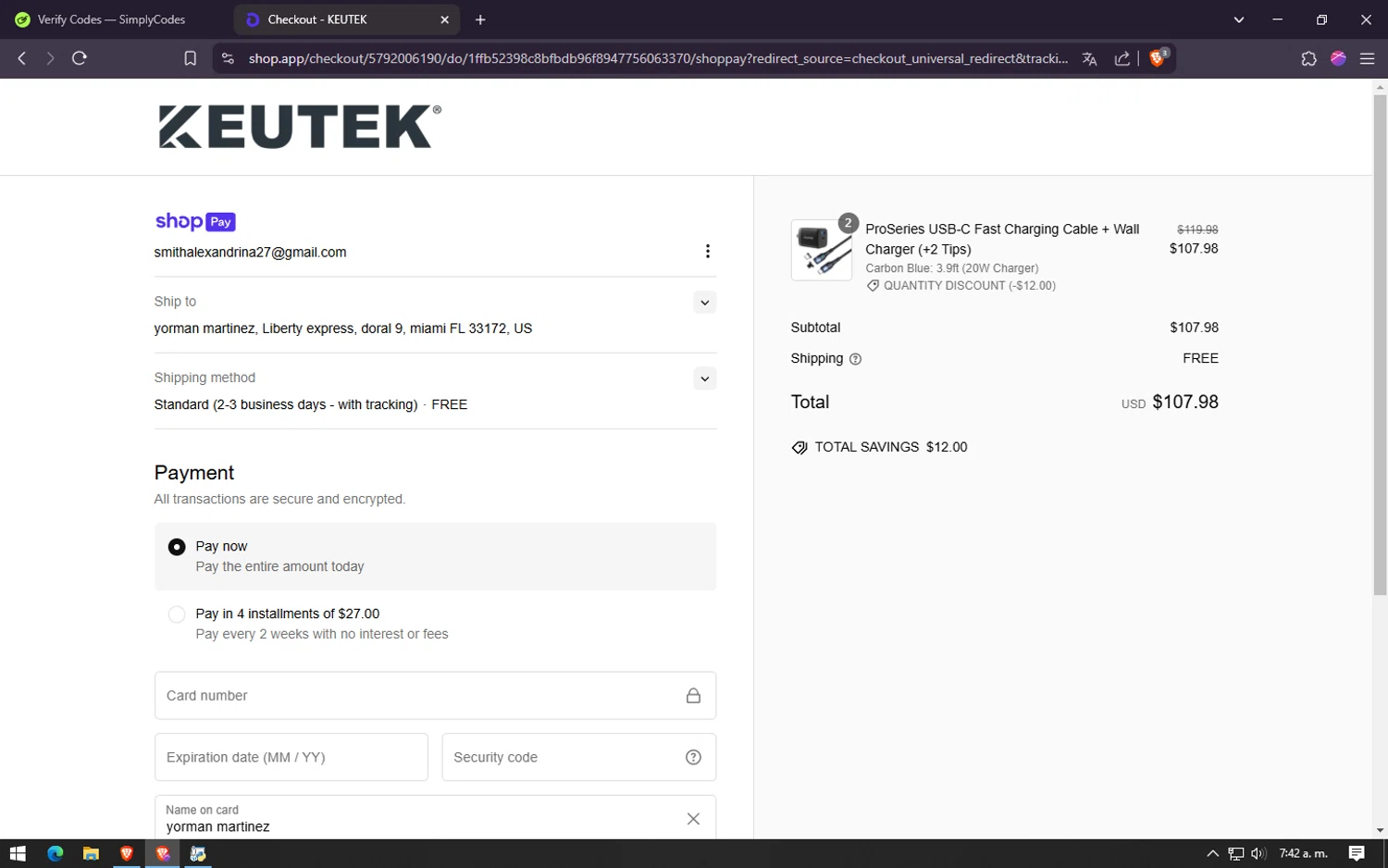Click the Quantity Discount tag icon
The width and height of the screenshot is (1388, 868).
point(873,286)
